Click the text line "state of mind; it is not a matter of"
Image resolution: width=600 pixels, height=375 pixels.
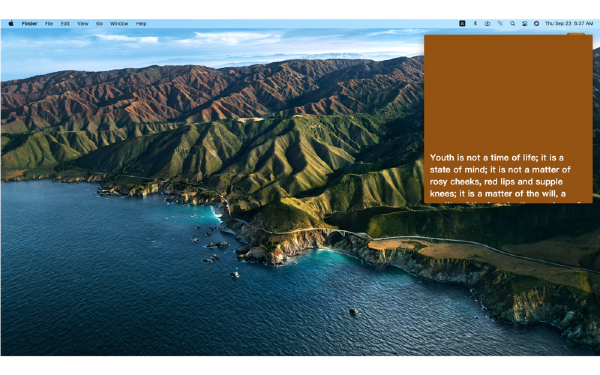[500, 170]
